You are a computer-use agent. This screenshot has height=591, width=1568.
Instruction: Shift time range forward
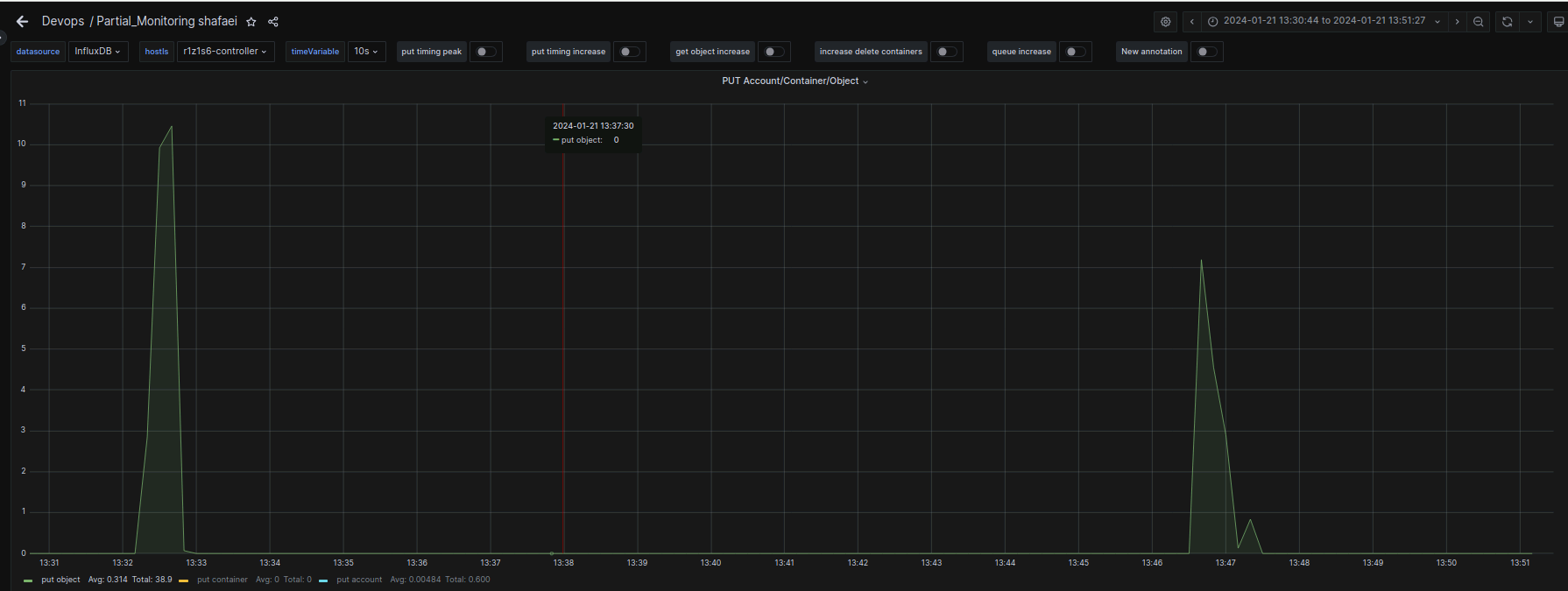pos(1457,22)
